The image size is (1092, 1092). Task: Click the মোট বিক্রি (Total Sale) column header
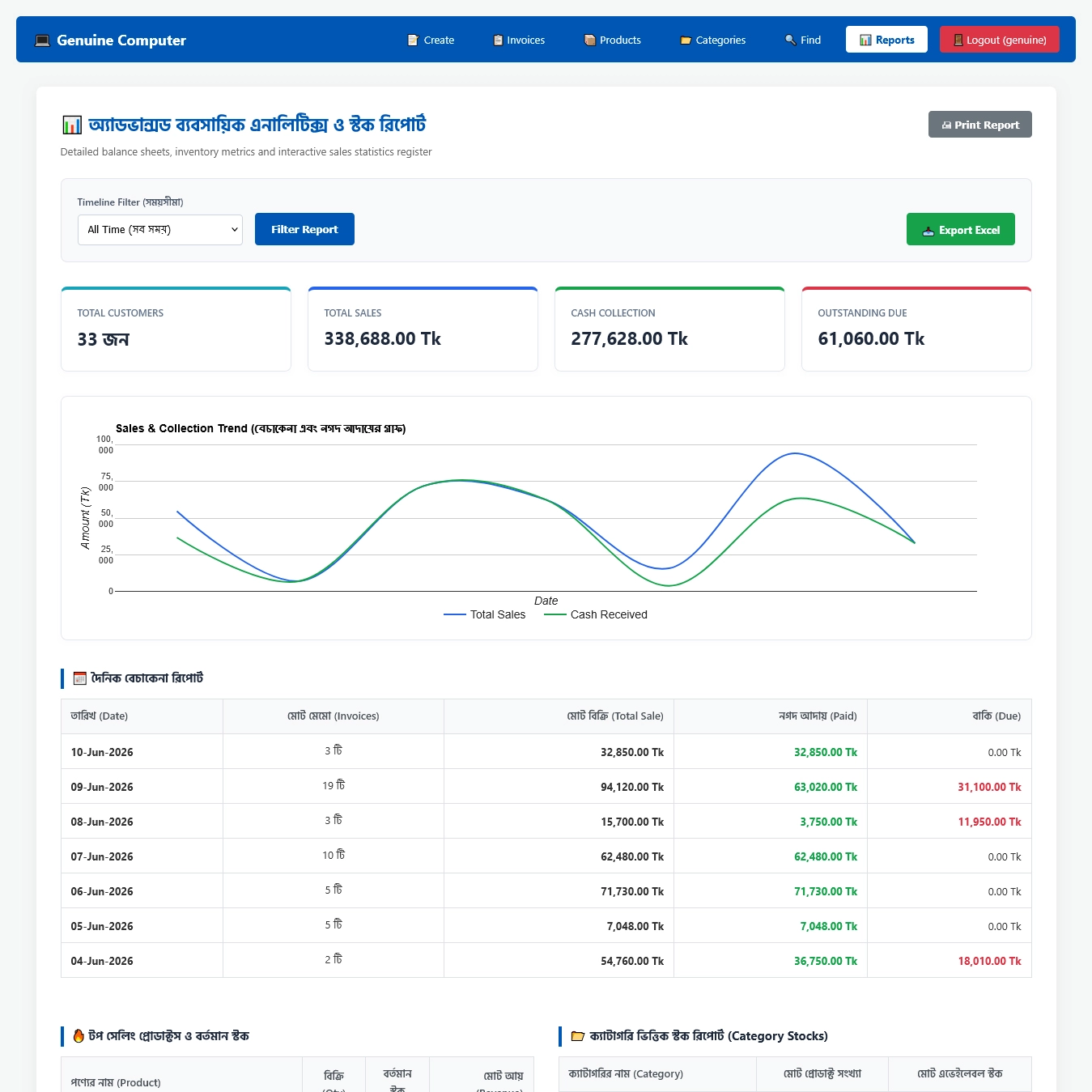click(559, 716)
